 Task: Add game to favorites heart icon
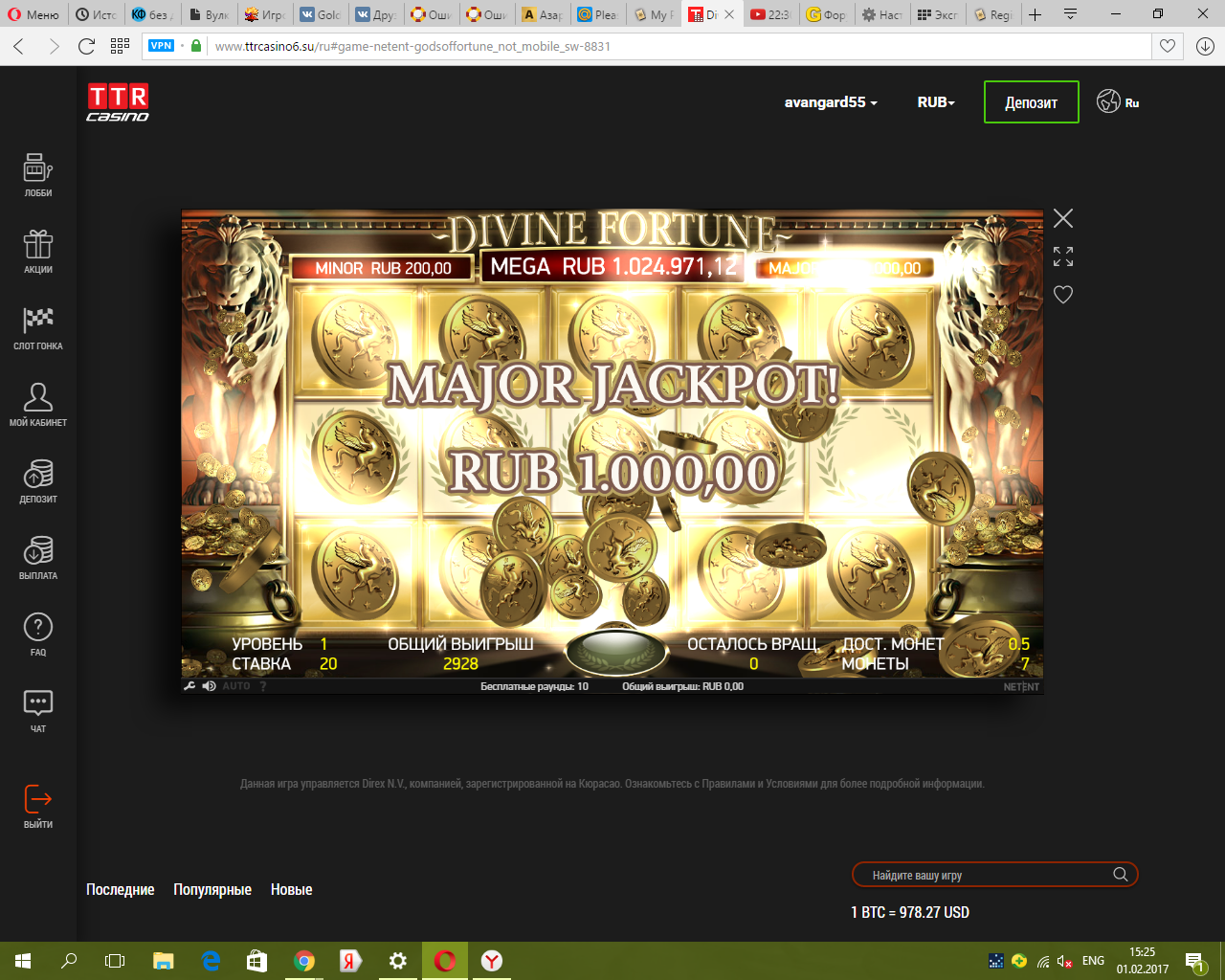point(1063,295)
